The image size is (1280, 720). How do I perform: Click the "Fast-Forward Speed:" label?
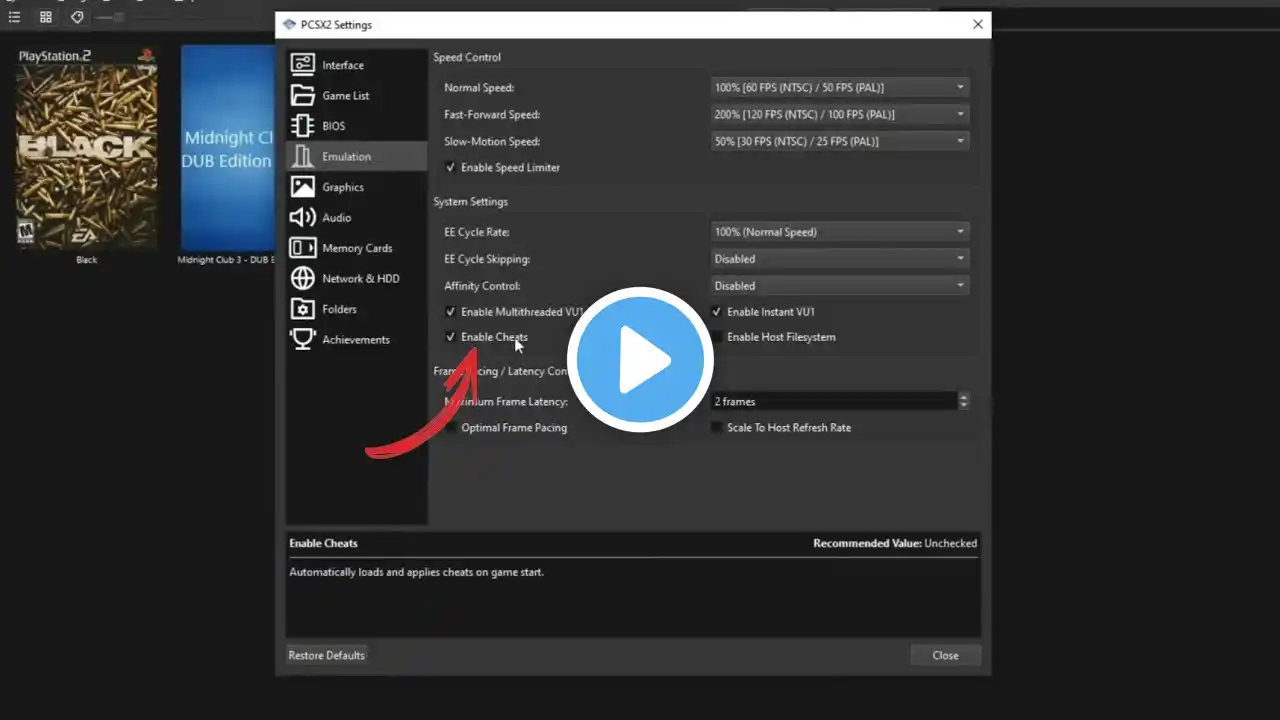[492, 115]
